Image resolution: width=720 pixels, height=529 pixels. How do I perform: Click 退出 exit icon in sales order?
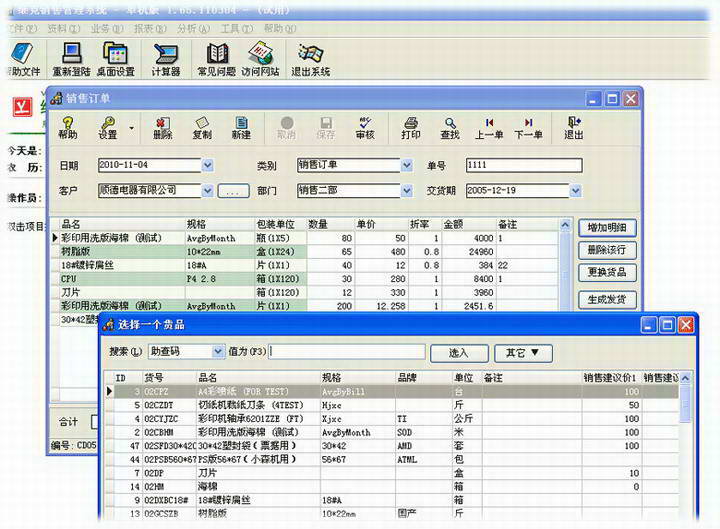tap(574, 128)
